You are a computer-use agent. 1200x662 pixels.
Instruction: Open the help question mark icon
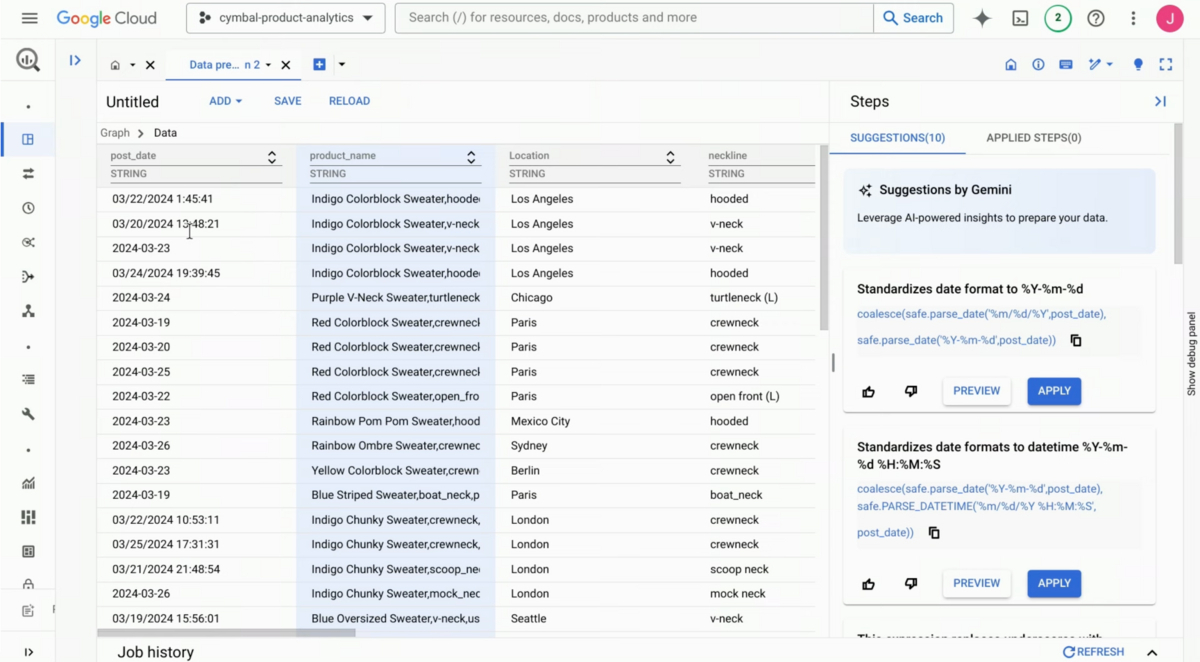[1096, 18]
